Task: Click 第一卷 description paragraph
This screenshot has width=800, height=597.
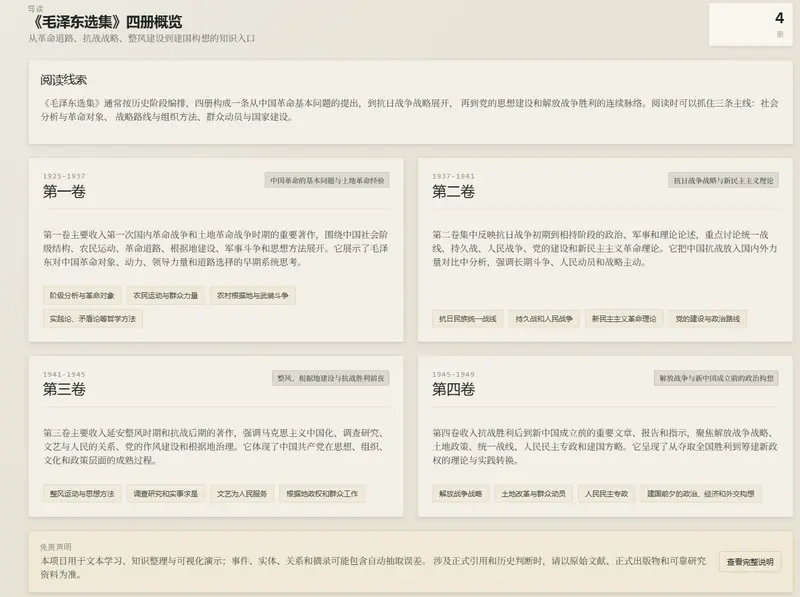Action: coord(216,248)
